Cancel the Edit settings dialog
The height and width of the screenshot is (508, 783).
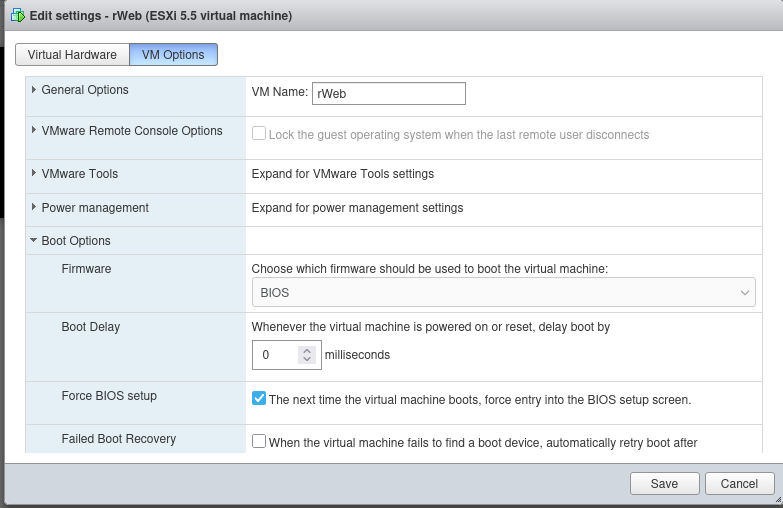tap(740, 484)
